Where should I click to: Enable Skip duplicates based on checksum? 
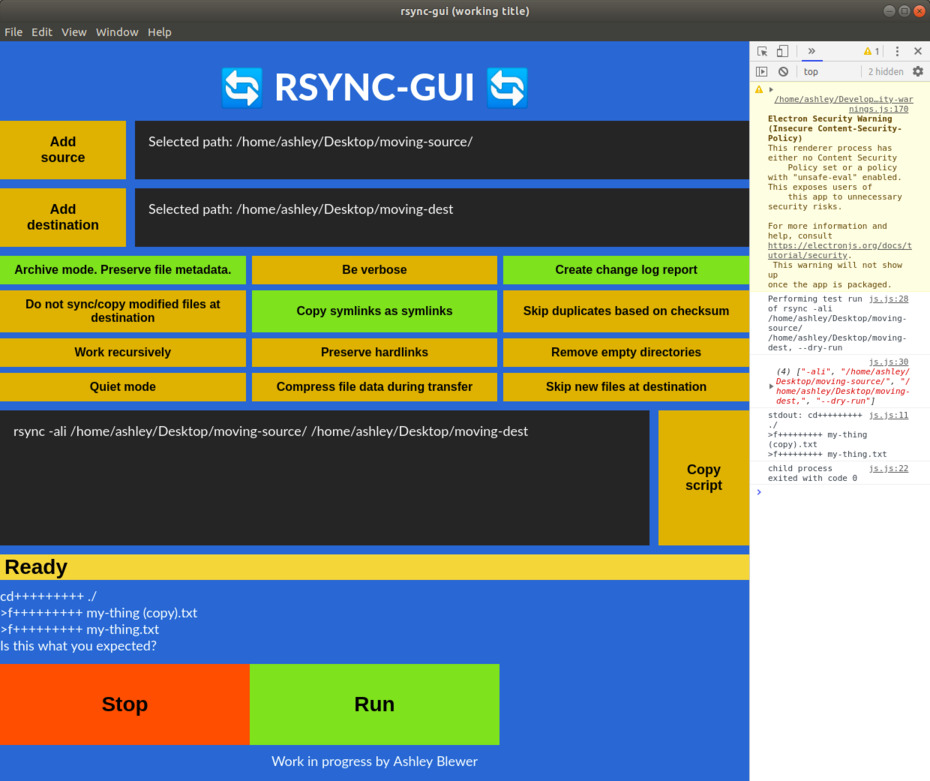(x=626, y=311)
